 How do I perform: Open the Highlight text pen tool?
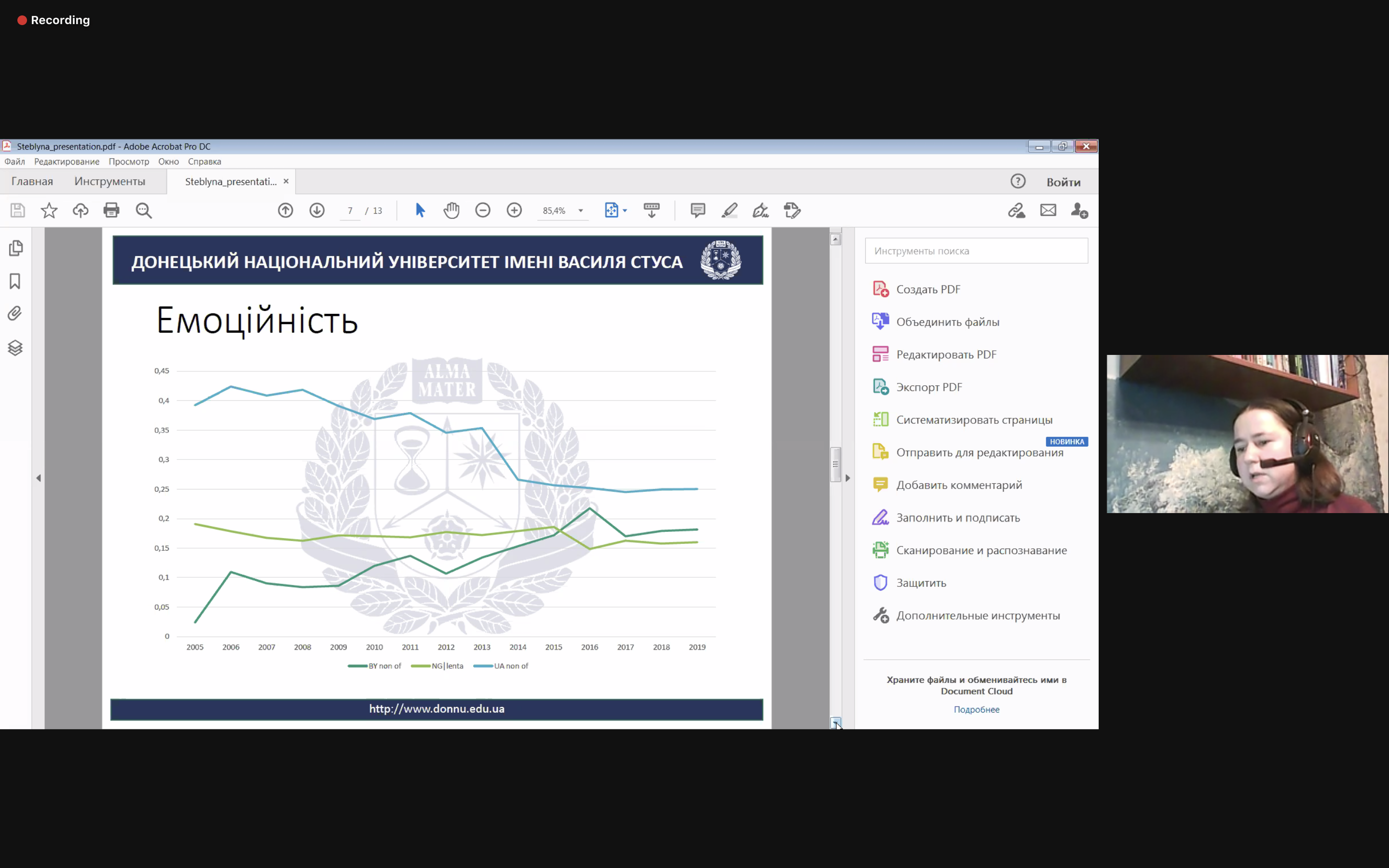pyautogui.click(x=730, y=210)
